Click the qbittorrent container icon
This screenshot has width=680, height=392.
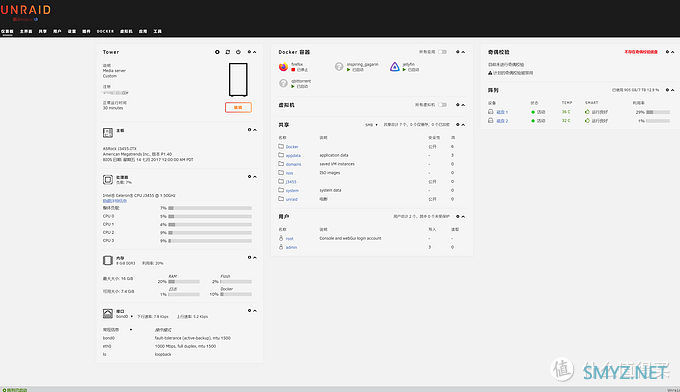[x=283, y=83]
